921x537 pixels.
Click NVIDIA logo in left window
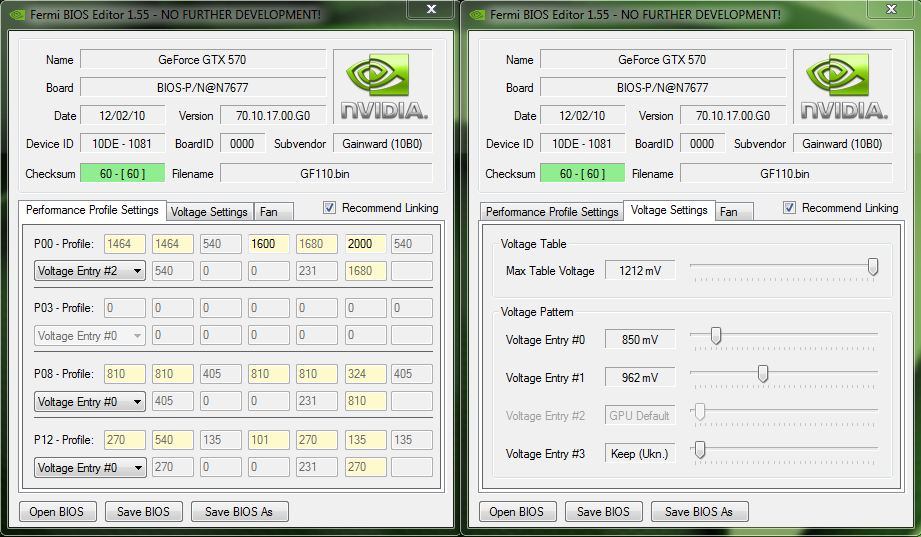pyautogui.click(x=383, y=87)
